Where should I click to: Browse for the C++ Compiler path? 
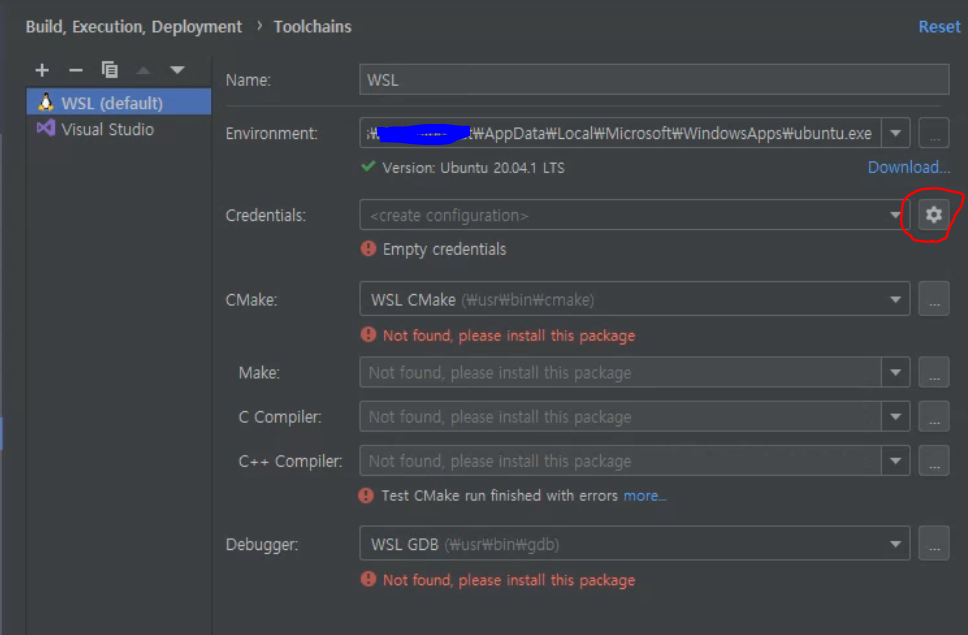(933, 461)
